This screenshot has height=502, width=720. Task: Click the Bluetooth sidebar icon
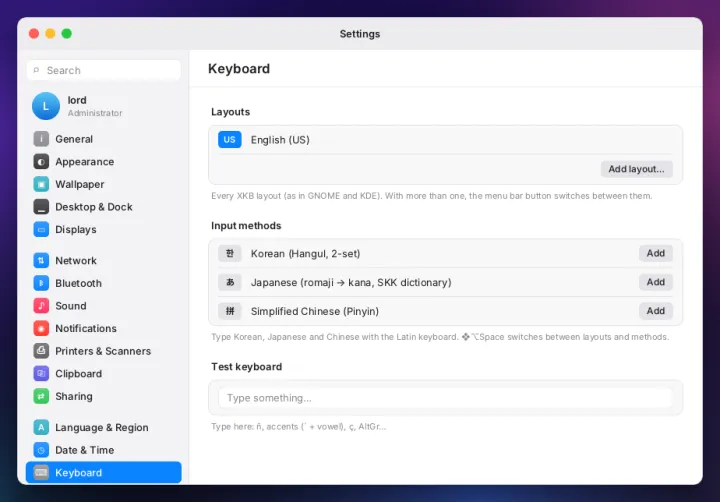click(41, 283)
